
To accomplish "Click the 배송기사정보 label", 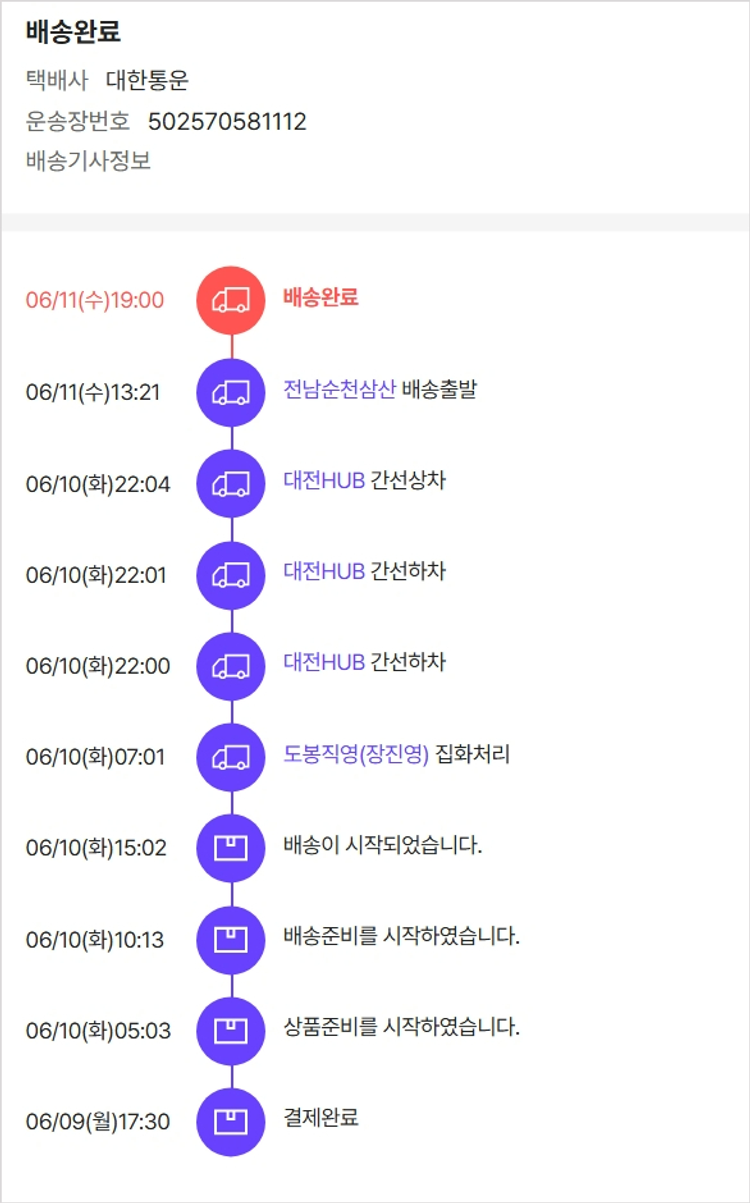I will (x=88, y=161).
